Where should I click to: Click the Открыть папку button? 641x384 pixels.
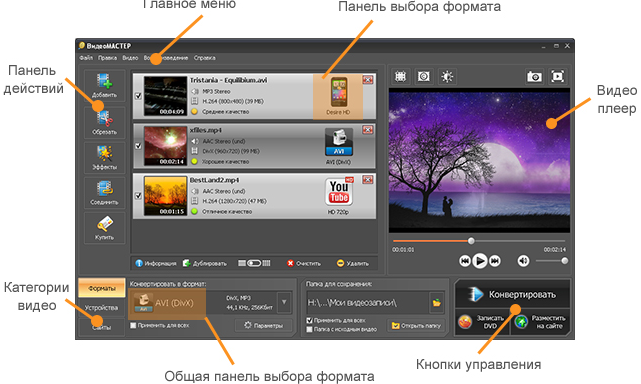(x=416, y=326)
